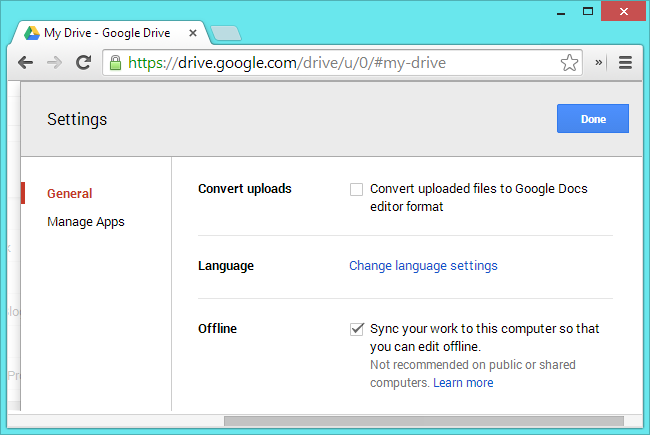Bookmark this page with the star icon
650x435 pixels.
569,63
